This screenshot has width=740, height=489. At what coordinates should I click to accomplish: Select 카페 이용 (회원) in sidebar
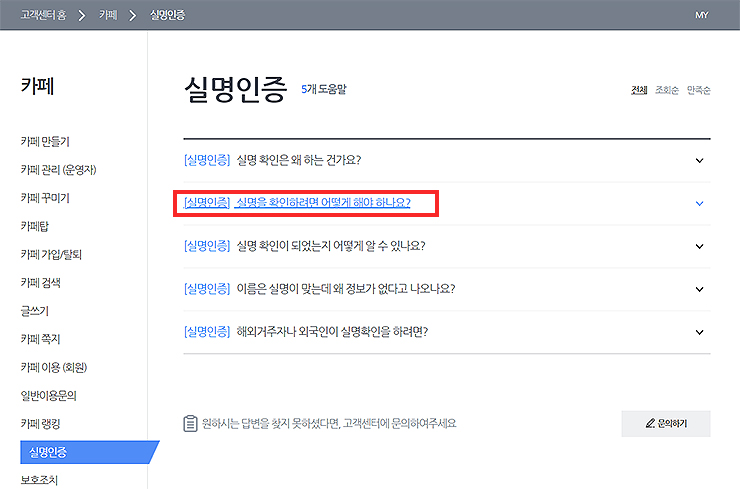click(x=54, y=368)
